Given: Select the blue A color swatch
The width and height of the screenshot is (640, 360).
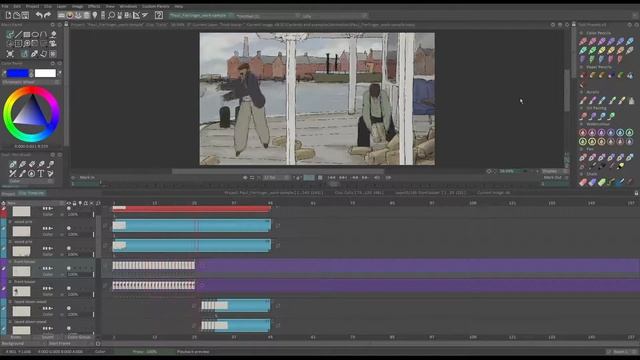Looking at the screenshot, I should [x=18, y=73].
